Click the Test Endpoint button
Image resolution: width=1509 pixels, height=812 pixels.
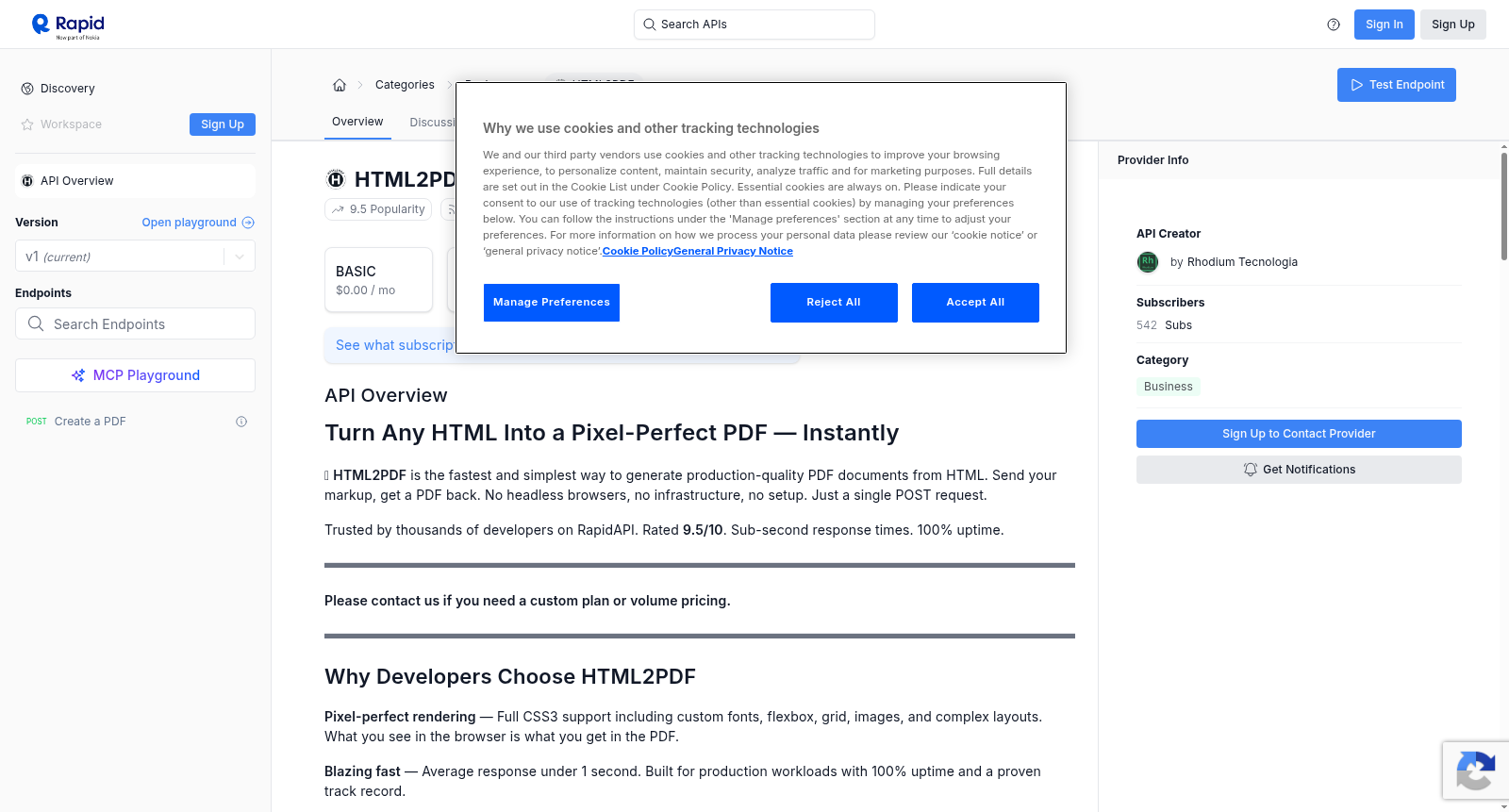click(x=1397, y=85)
